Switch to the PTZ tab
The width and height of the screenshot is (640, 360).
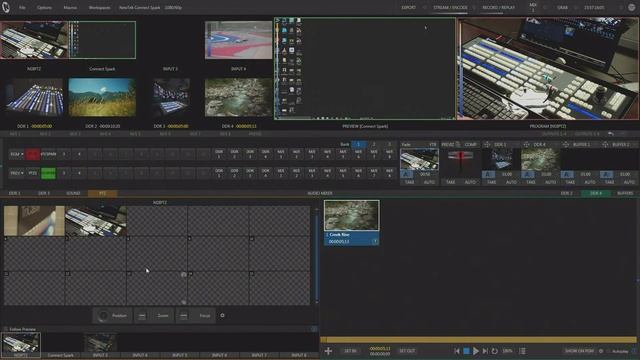pos(102,193)
